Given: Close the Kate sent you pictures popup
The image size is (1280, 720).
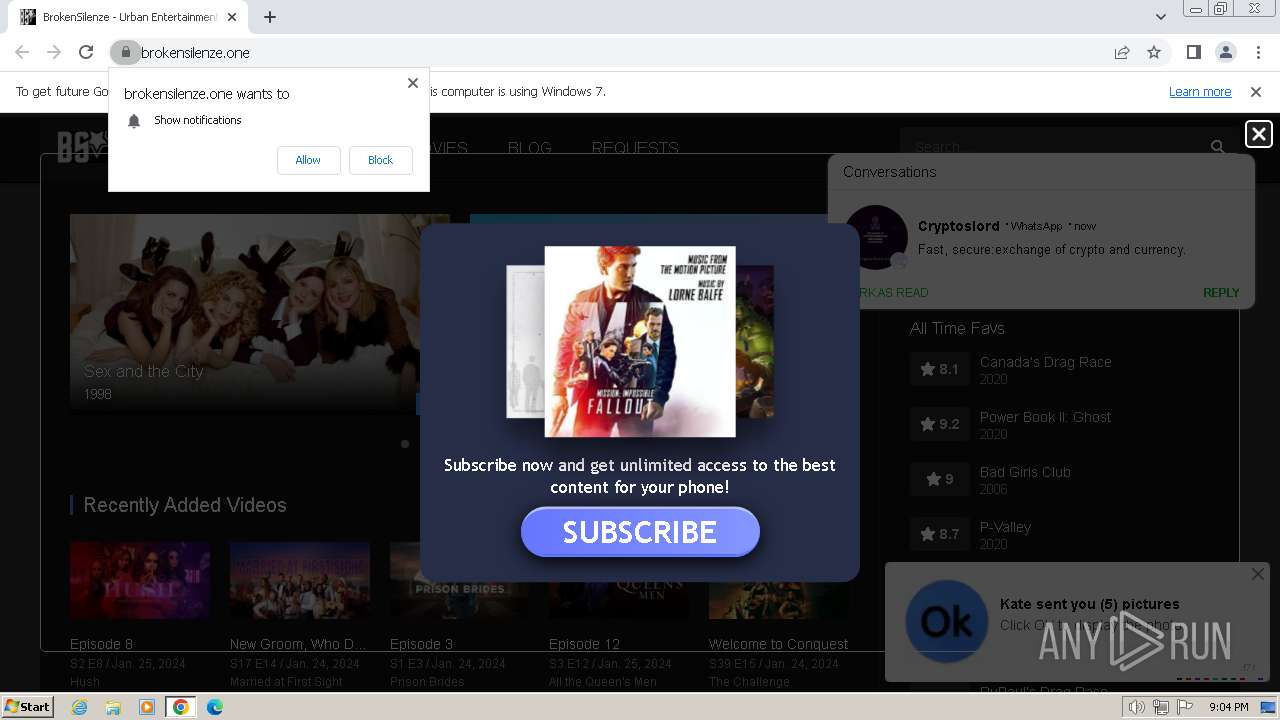Looking at the screenshot, I should [x=1258, y=574].
